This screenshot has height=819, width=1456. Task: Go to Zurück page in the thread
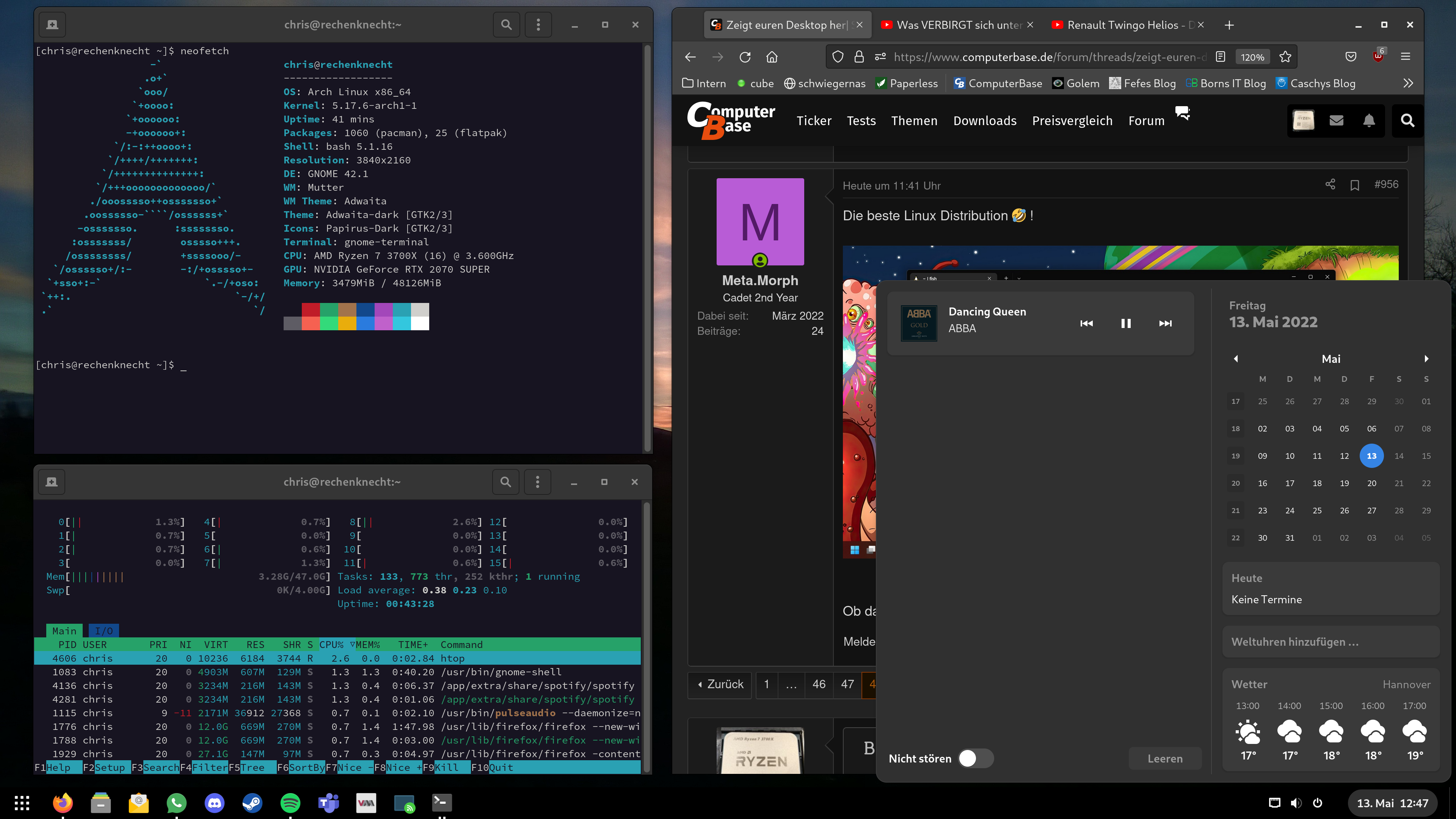[720, 684]
